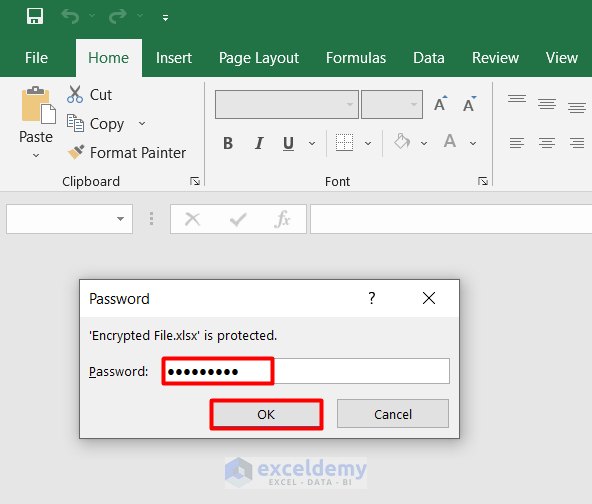Open the View tab

tap(561, 58)
